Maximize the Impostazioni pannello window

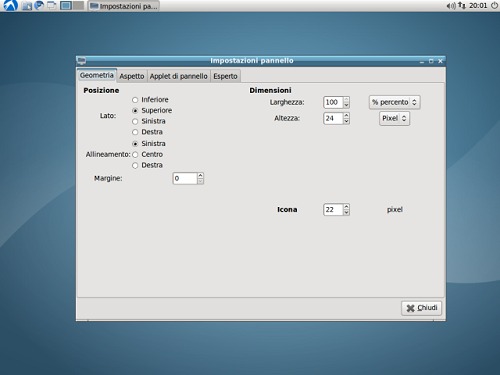(x=431, y=61)
